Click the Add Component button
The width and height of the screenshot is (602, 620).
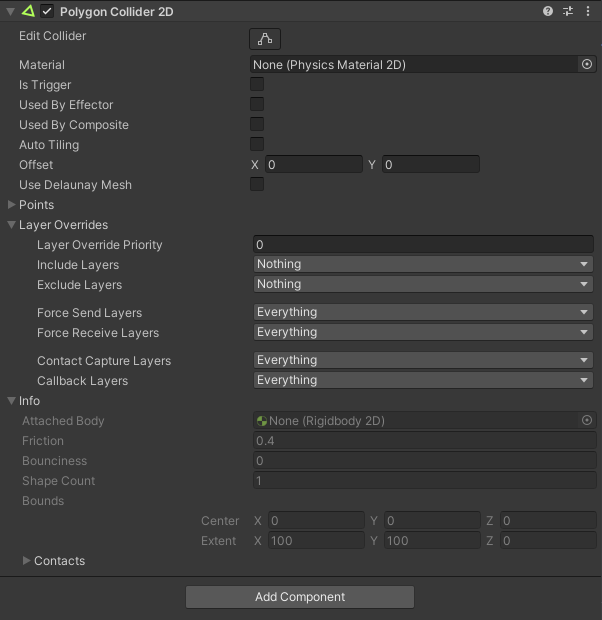[x=300, y=597]
